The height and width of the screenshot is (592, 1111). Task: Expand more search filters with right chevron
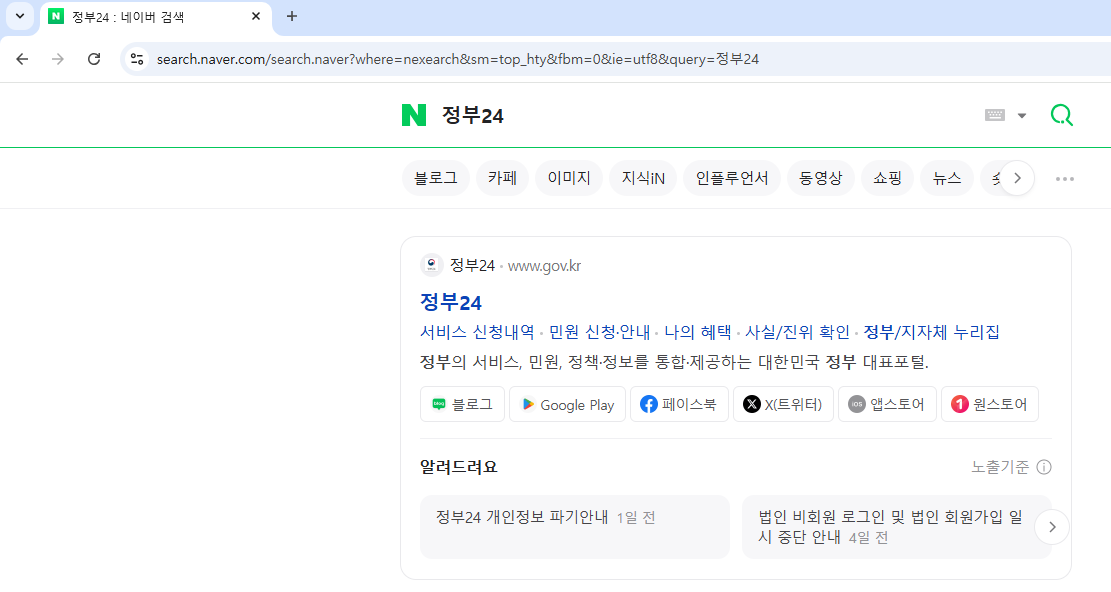1017,177
